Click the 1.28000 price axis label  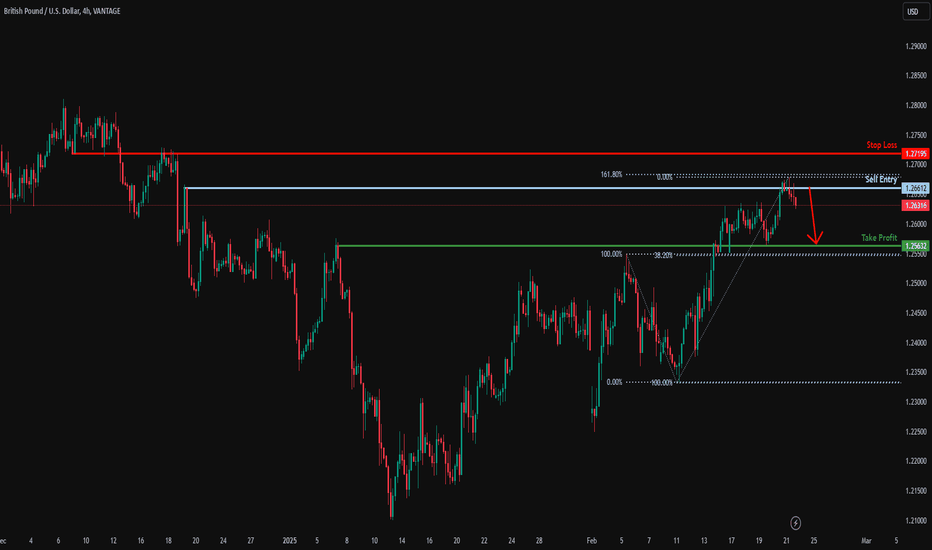point(916,106)
